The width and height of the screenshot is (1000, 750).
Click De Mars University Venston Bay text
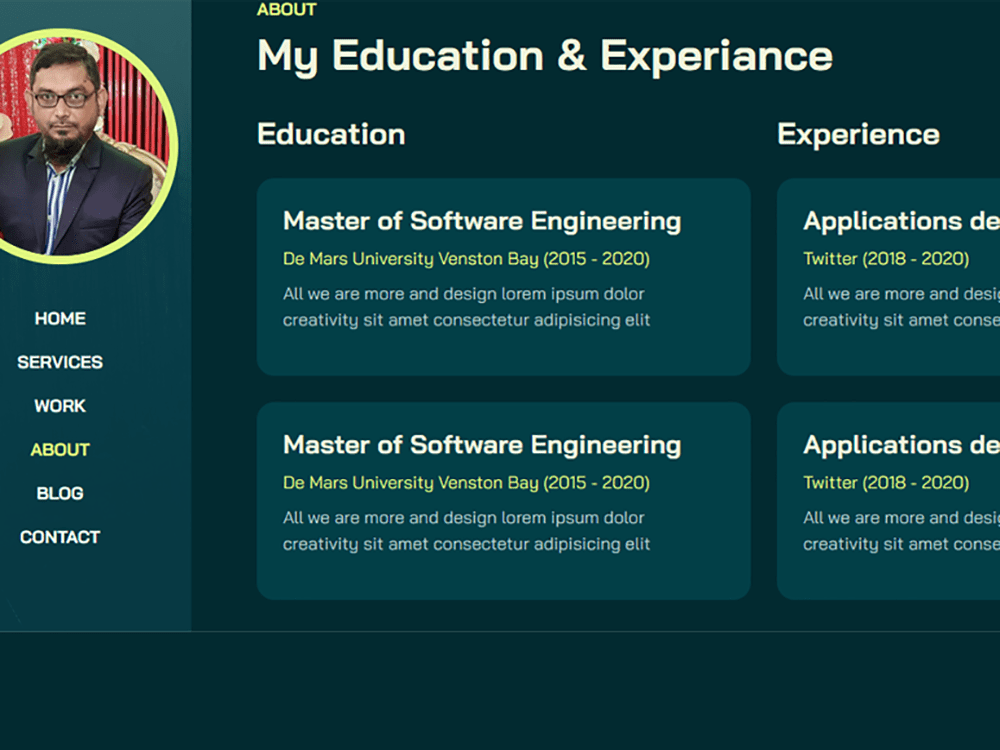point(466,258)
